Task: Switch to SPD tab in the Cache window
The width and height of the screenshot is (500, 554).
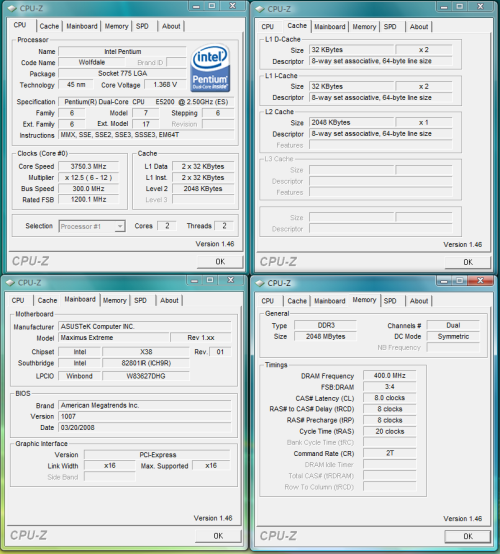Action: [x=390, y=26]
